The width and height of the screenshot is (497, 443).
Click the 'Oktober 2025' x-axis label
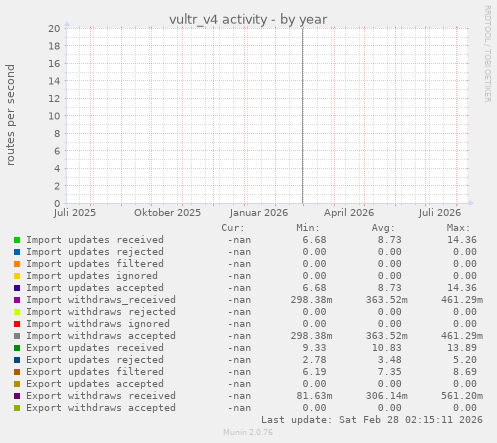pyautogui.click(x=168, y=213)
